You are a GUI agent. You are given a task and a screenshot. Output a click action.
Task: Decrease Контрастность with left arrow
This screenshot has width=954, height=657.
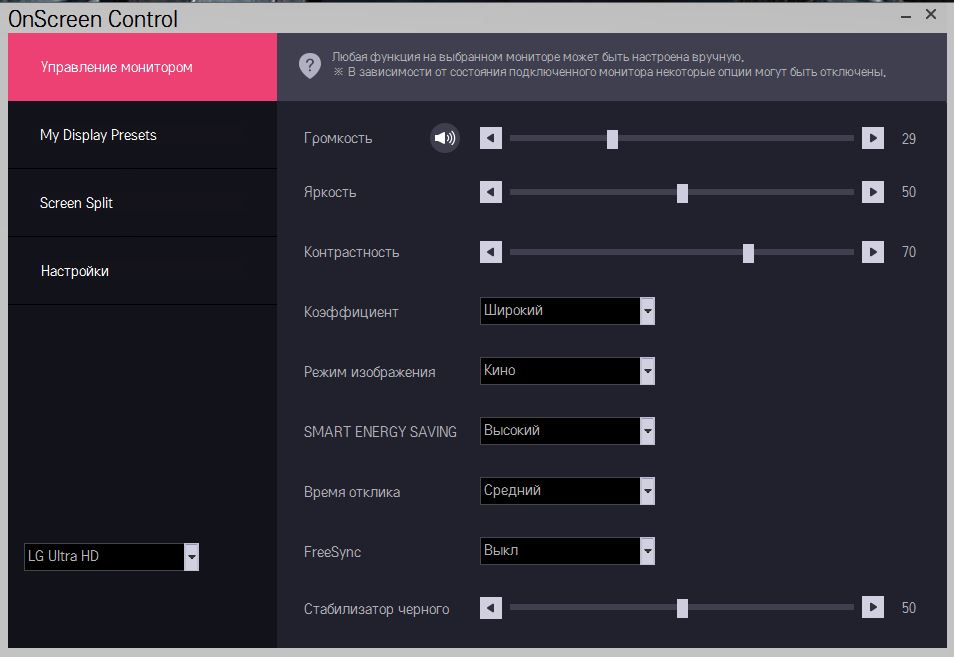point(491,252)
